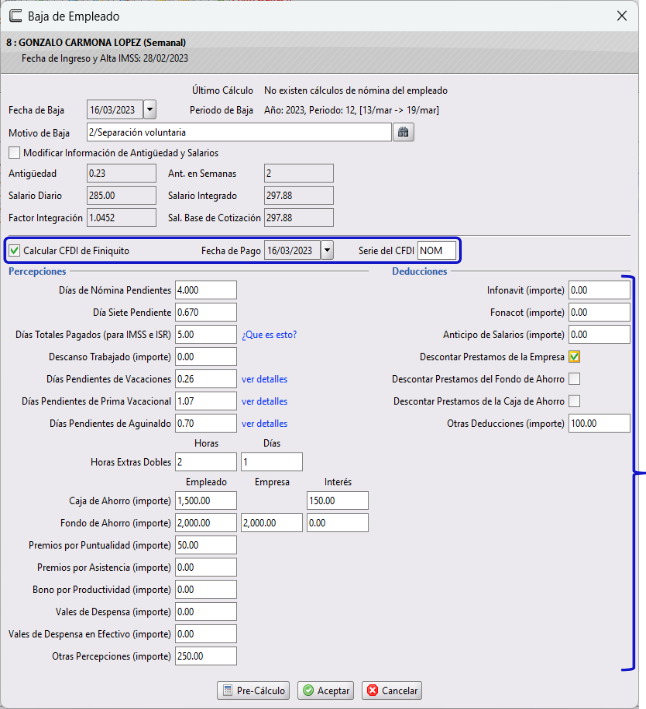Click the Pre-Cálculo button

(x=254, y=690)
